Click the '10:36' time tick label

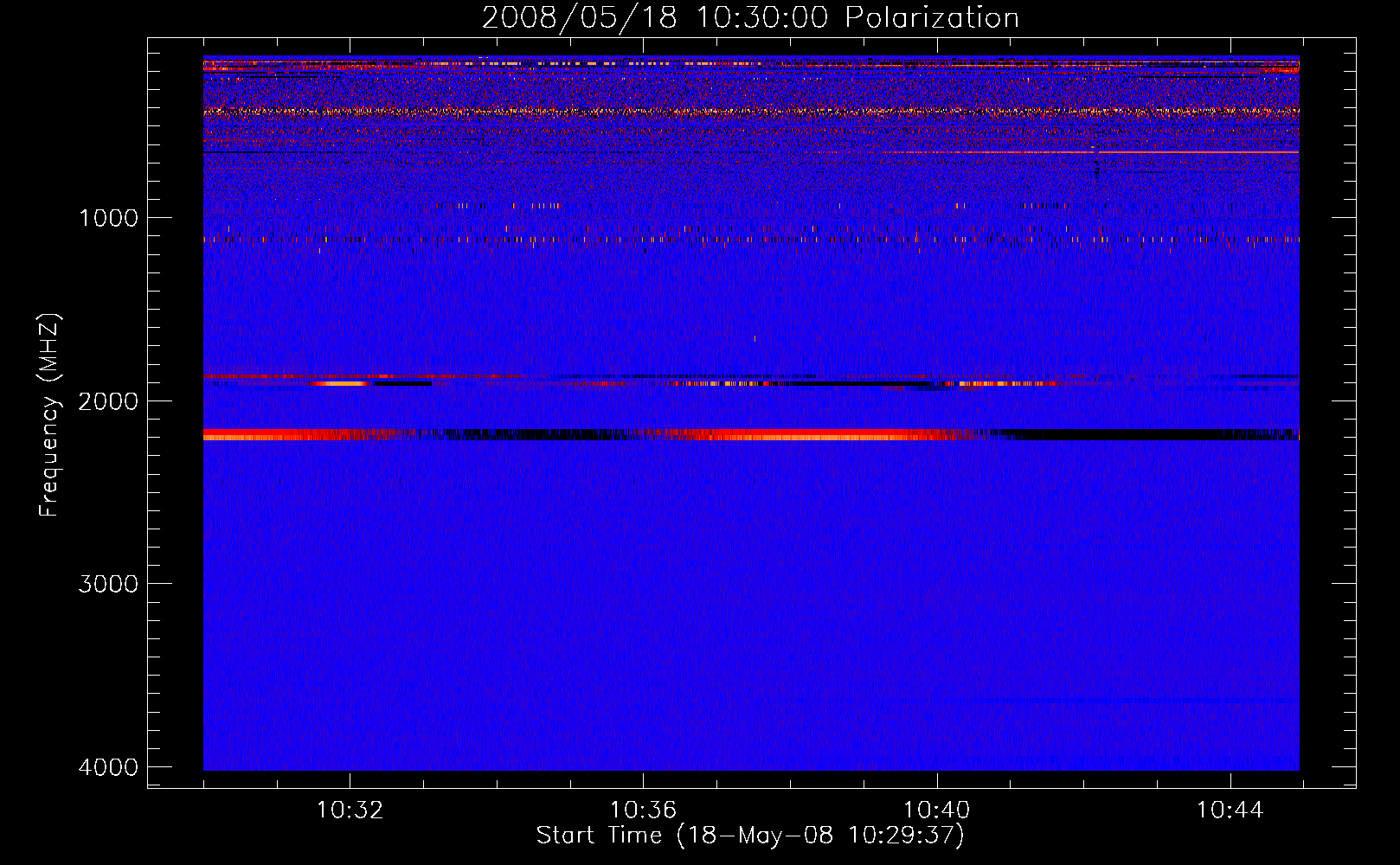pos(643,811)
